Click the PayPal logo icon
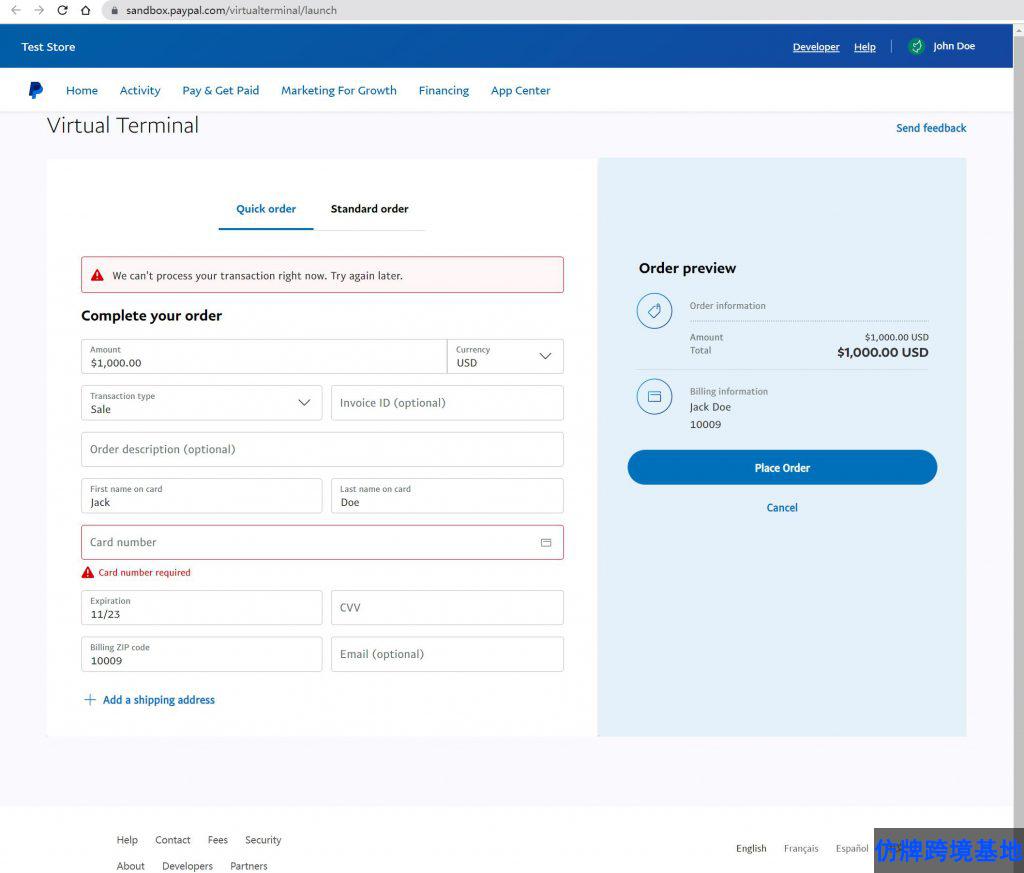Viewport: 1024px width, 873px height. click(36, 90)
